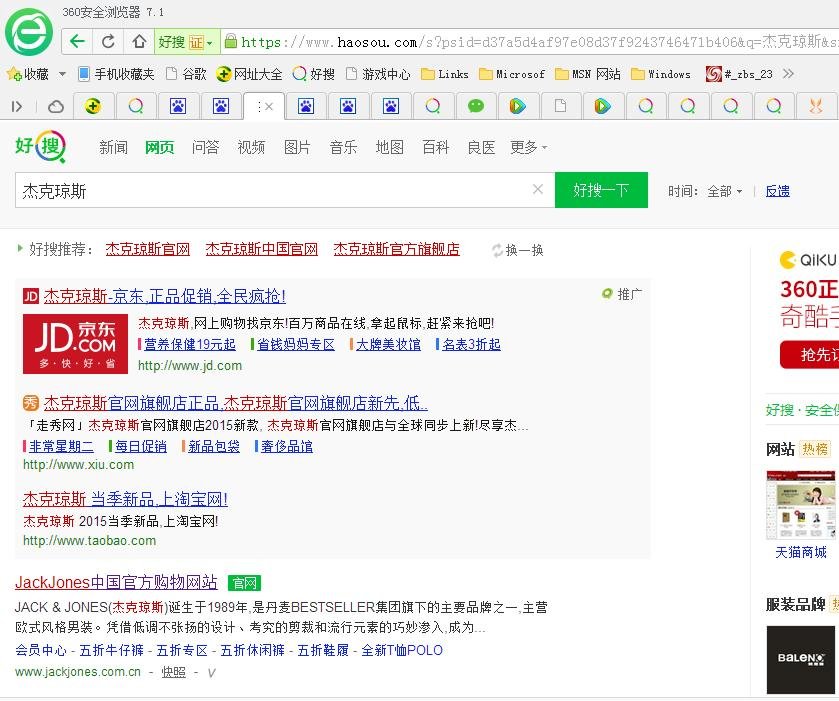The image size is (839, 701).
Task: Click the cloud sync icon in the toolbar
Action: [55, 105]
